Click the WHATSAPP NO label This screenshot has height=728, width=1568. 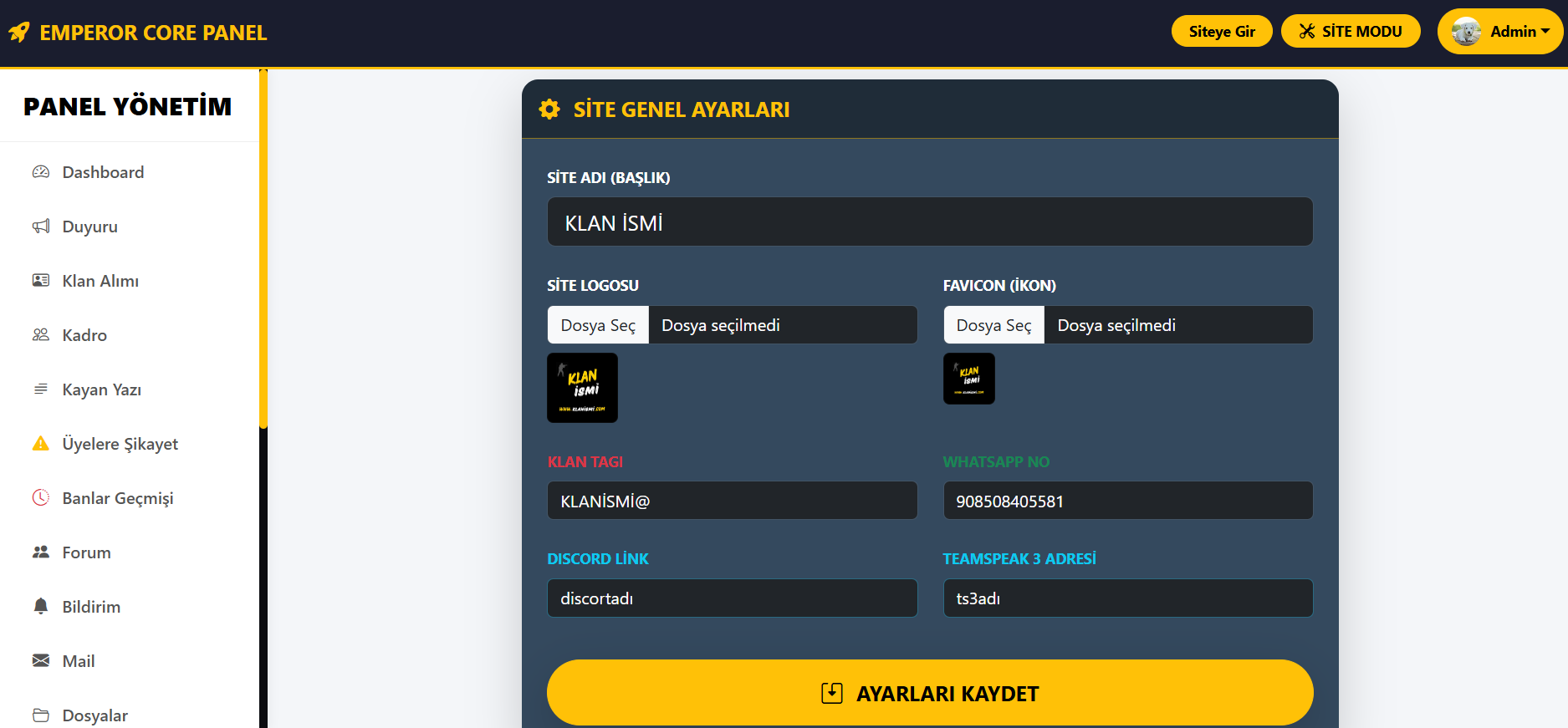(996, 462)
